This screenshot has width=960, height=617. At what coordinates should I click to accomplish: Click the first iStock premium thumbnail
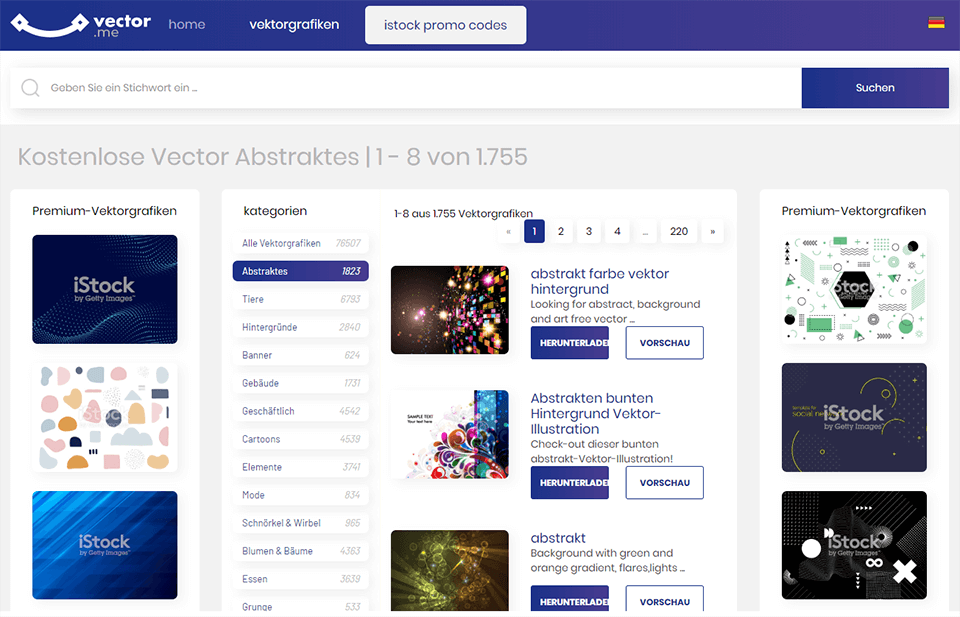coord(104,288)
